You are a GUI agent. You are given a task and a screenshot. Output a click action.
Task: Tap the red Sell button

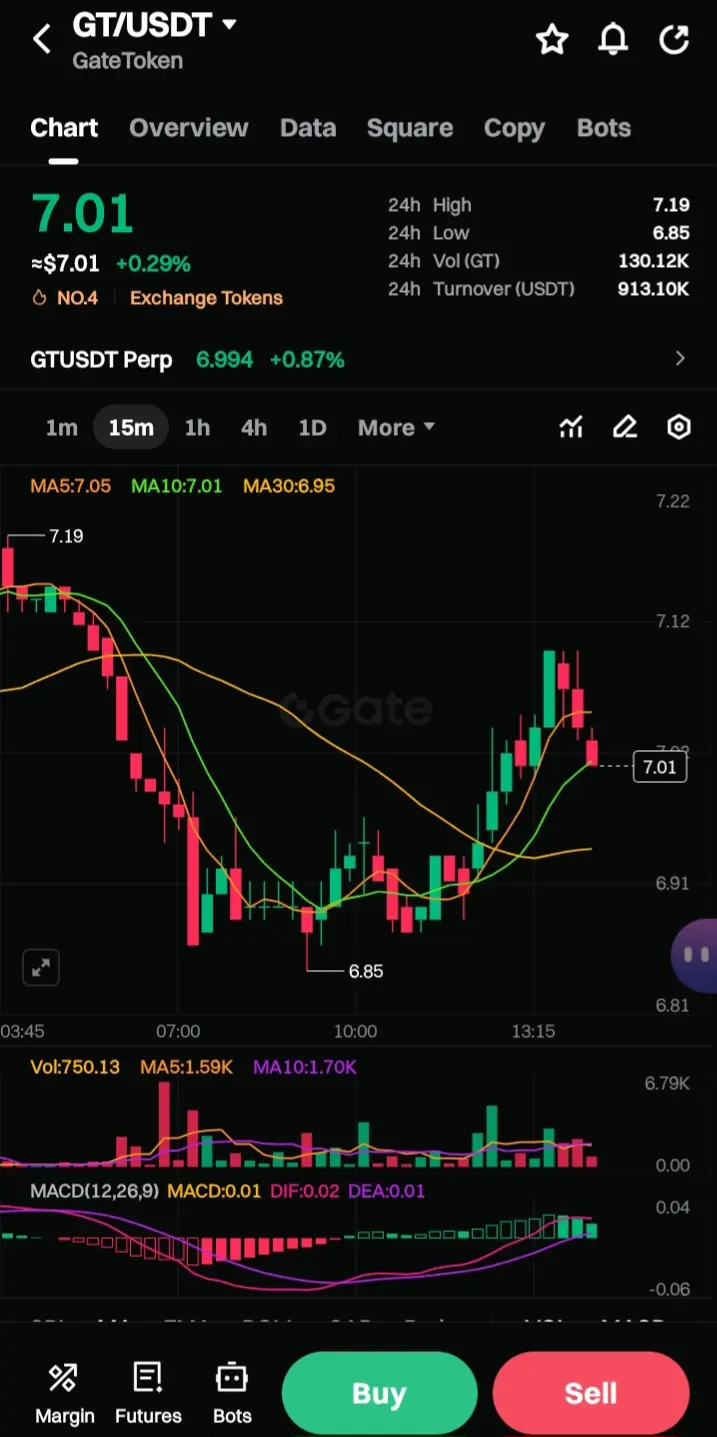pos(591,1393)
